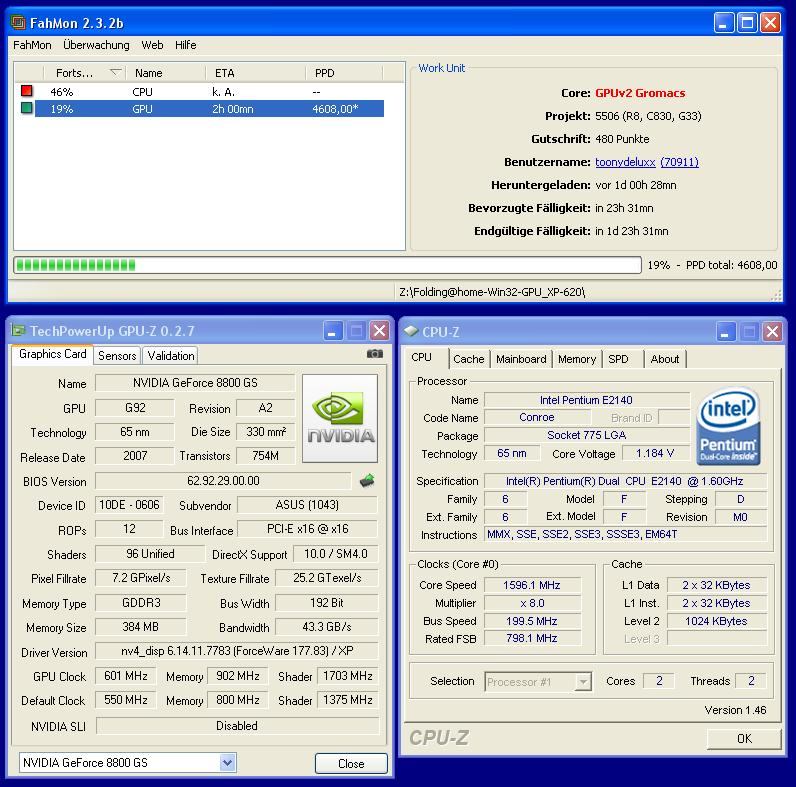Click the Driver Version field in GPU-Z
796x787 pixels.
click(237, 651)
